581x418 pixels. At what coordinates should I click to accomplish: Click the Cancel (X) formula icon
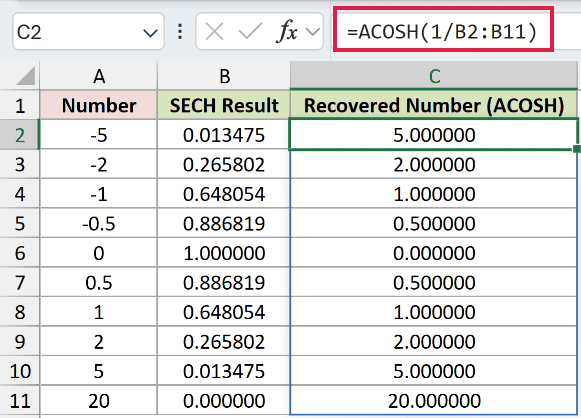[x=215, y=31]
